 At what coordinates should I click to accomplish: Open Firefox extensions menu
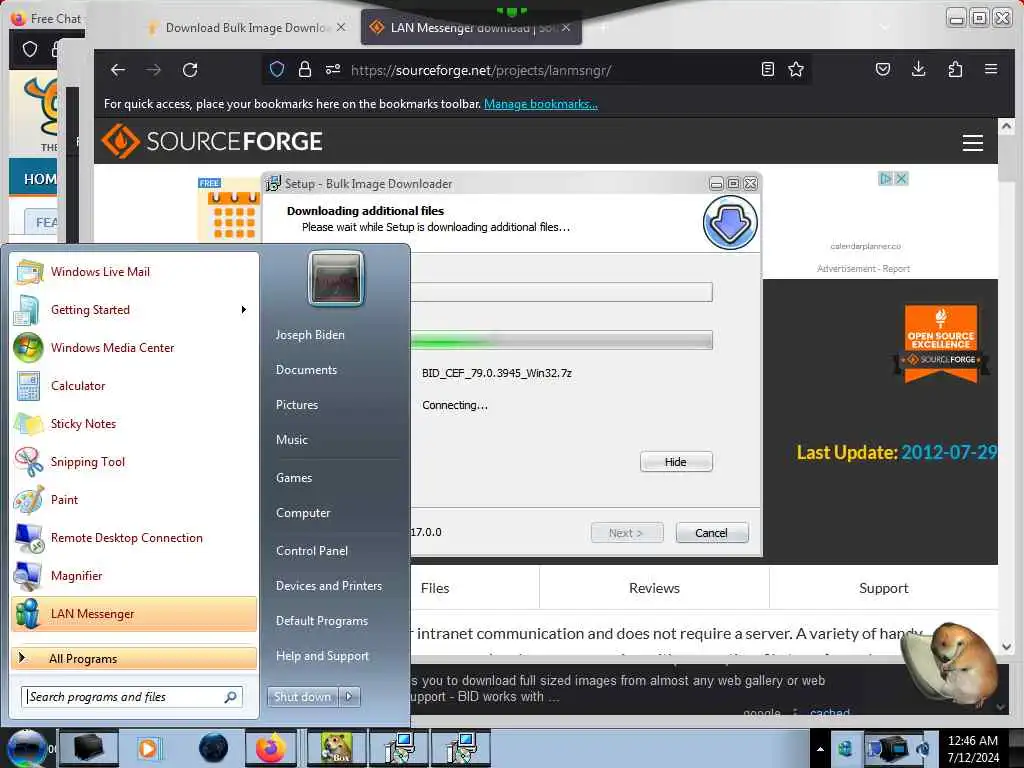pyautogui.click(x=955, y=69)
